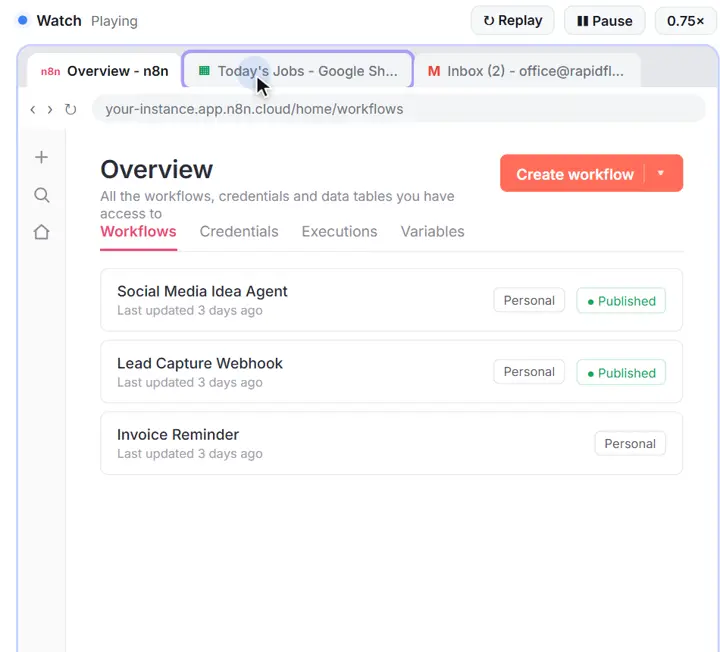Click the Google Sheets favicon on Today's Jobs tab
The width and height of the screenshot is (720, 652).
point(204,71)
